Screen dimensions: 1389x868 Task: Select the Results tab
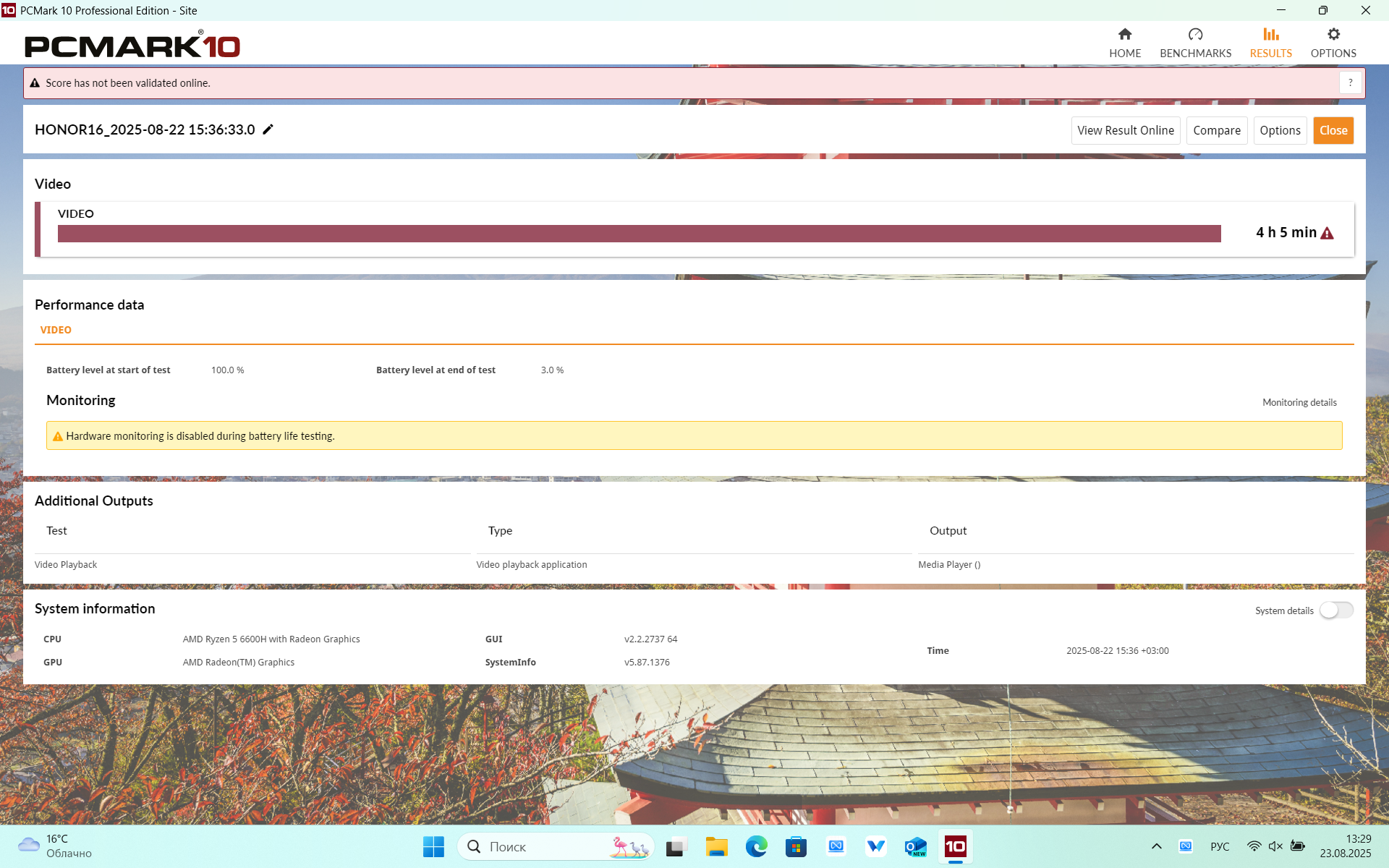click(1270, 43)
